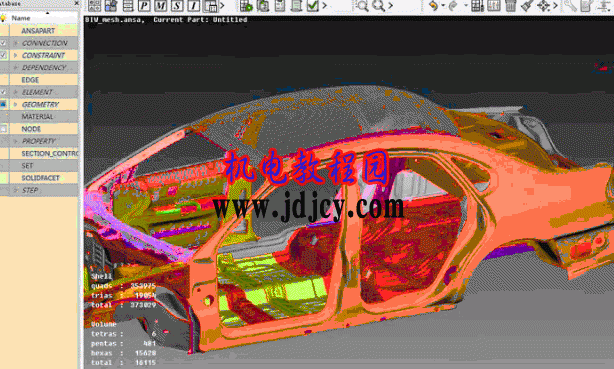This screenshot has height=369, width=614.
Task: Select the paint brush tool icon
Action: tap(527, 5)
